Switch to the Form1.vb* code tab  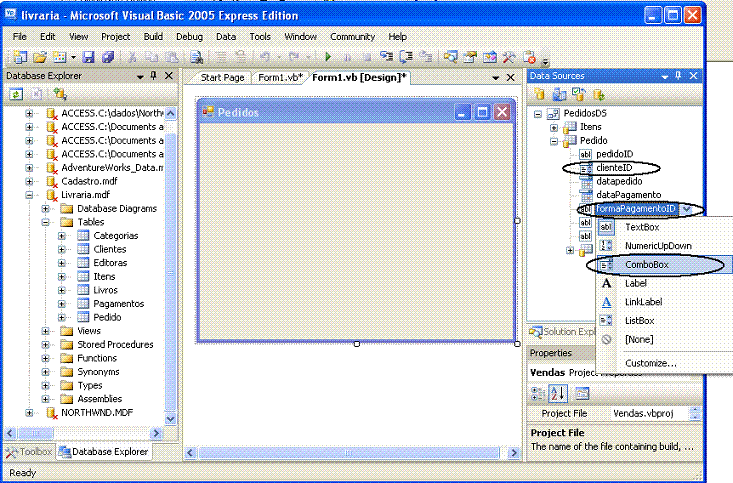click(280, 78)
